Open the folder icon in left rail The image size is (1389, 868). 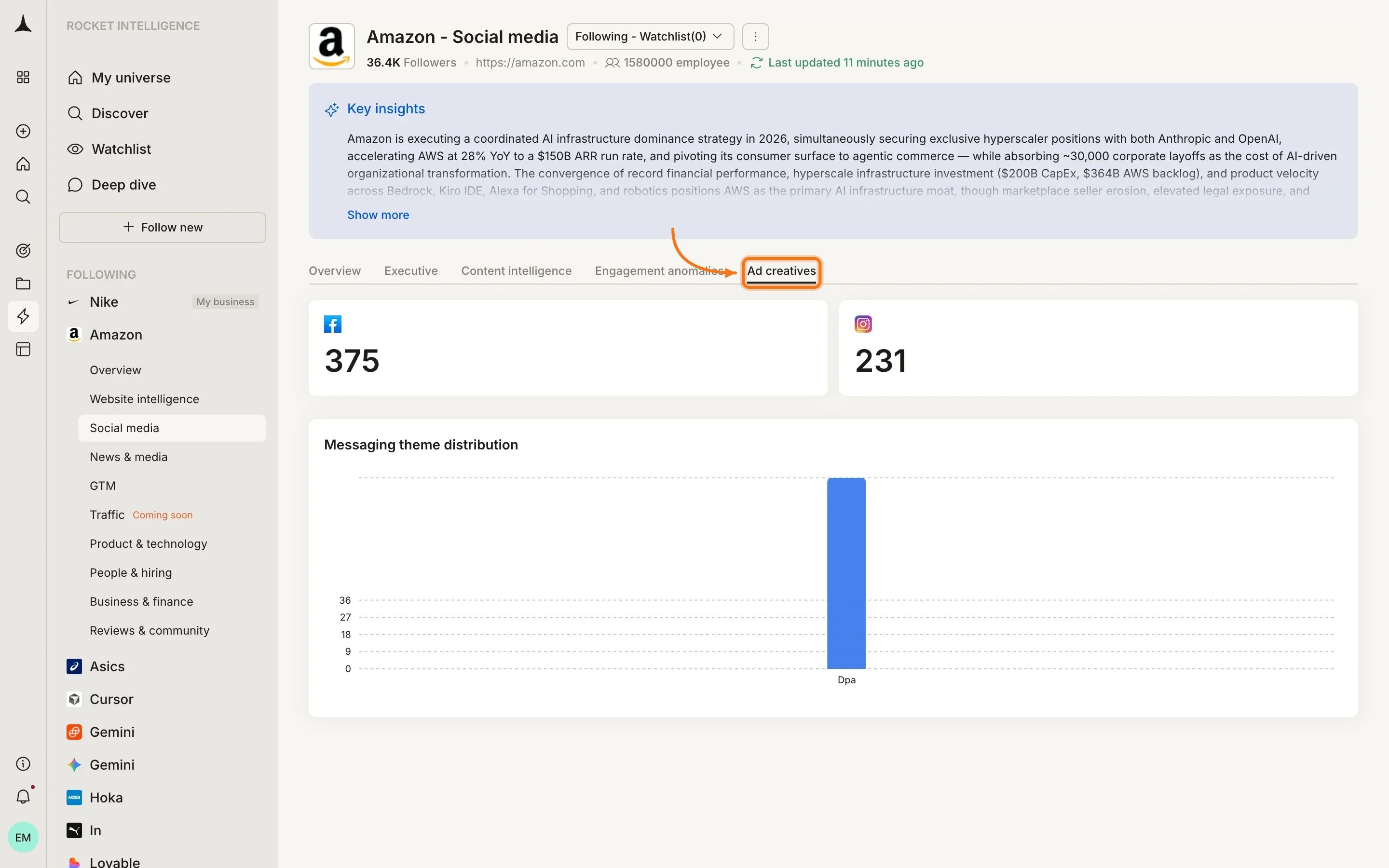pyautogui.click(x=23, y=284)
